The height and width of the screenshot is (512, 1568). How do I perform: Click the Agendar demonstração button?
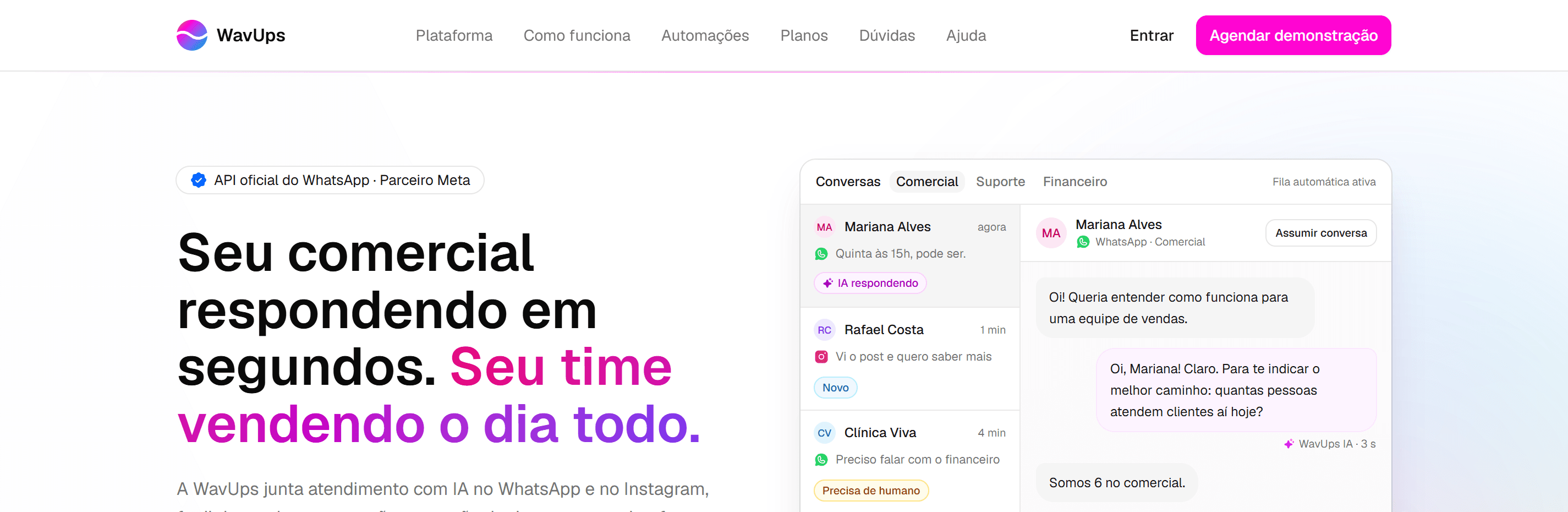pos(1293,35)
